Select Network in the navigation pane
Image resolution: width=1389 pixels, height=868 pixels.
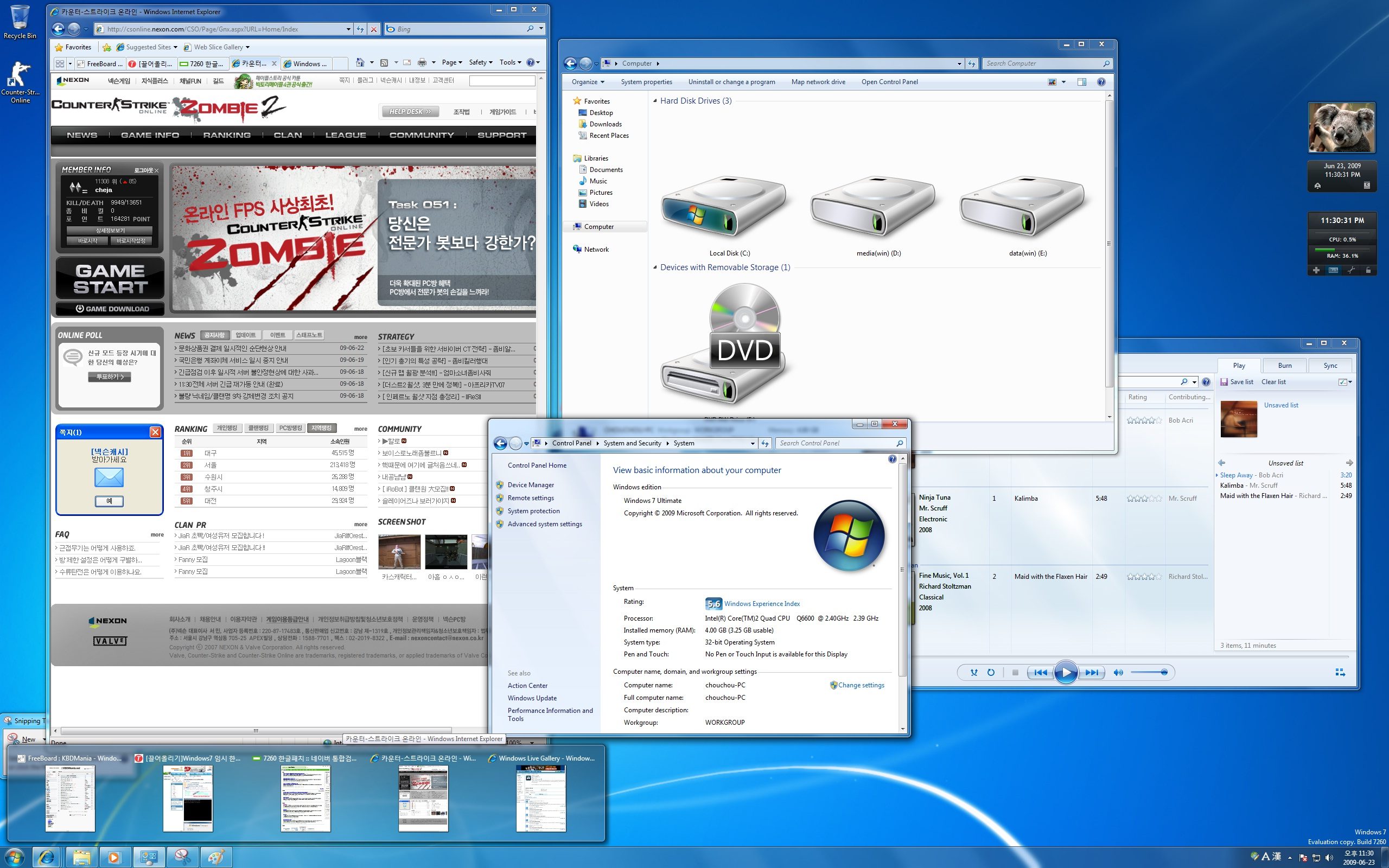click(x=596, y=249)
